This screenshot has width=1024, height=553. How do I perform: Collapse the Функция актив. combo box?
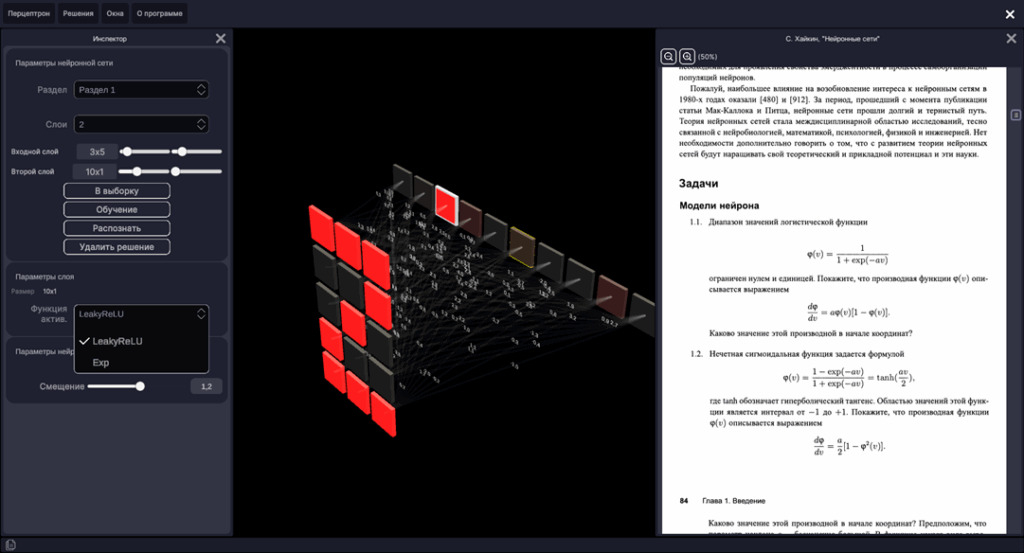point(141,314)
